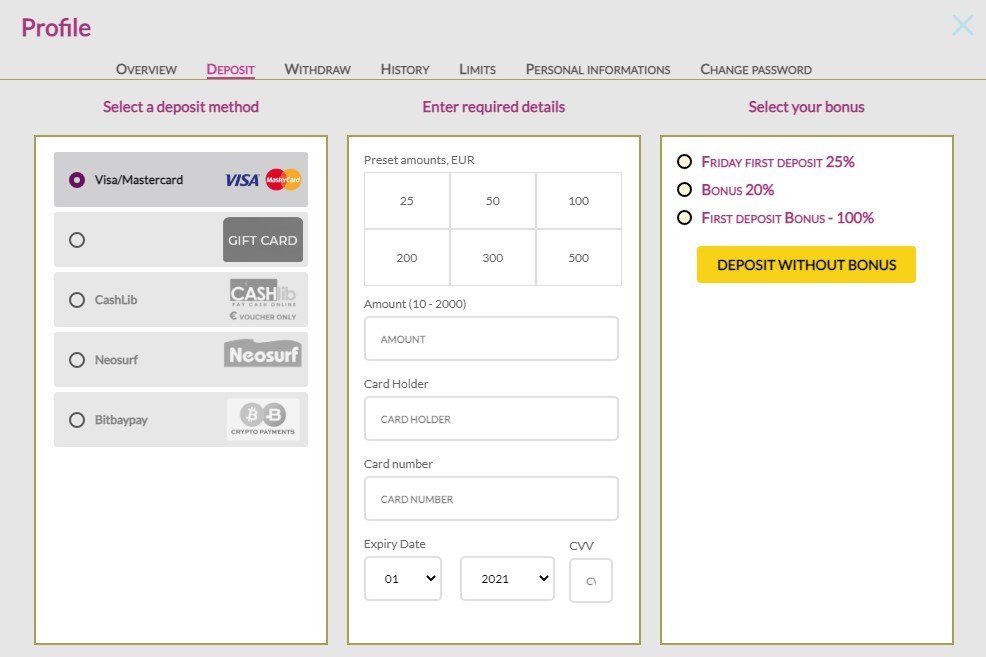The image size is (986, 657).
Task: Open the Expiry Date year dropdown
Action: [507, 578]
